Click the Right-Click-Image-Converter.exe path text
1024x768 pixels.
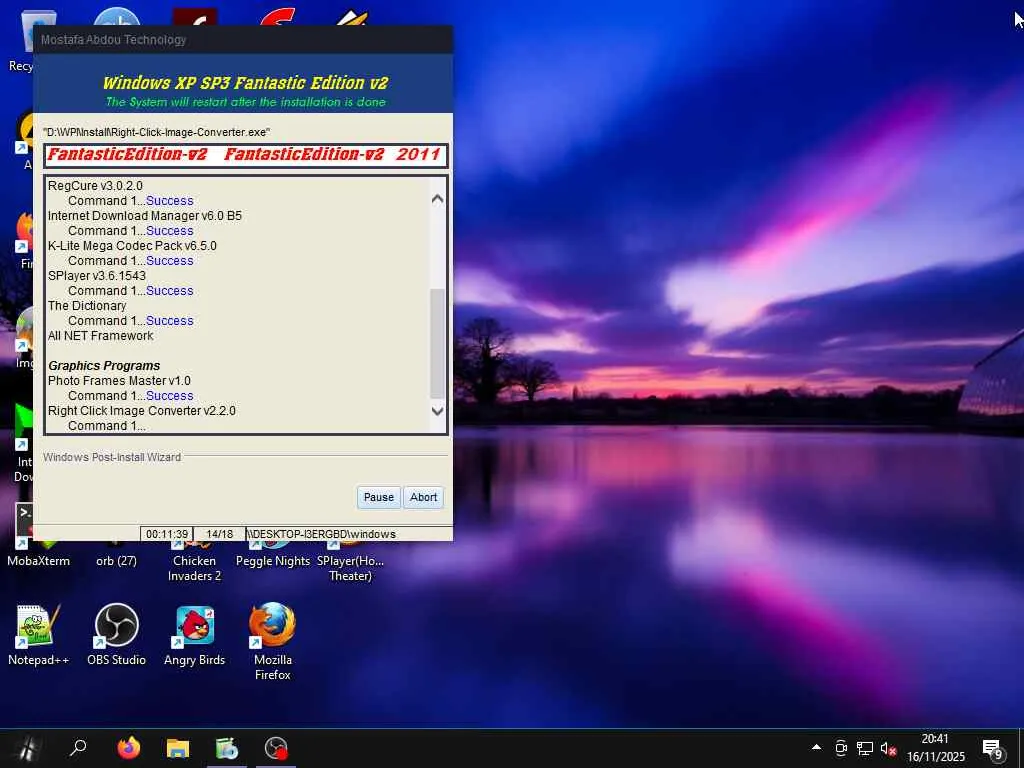click(156, 132)
